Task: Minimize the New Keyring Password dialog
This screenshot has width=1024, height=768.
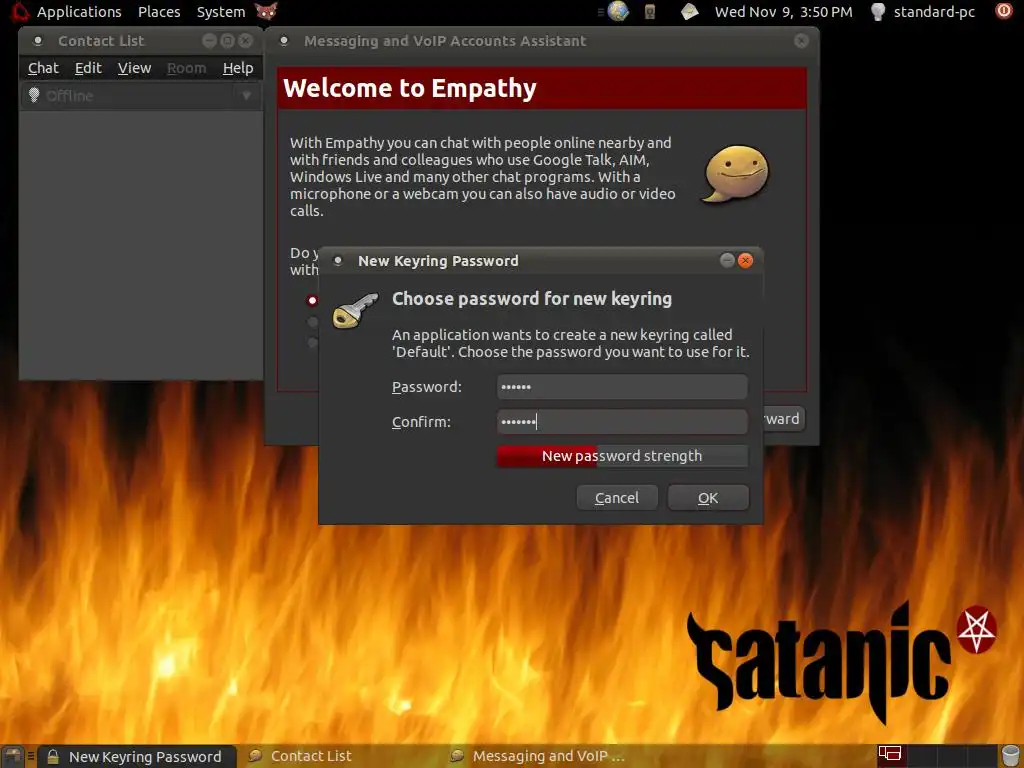Action: (727, 261)
